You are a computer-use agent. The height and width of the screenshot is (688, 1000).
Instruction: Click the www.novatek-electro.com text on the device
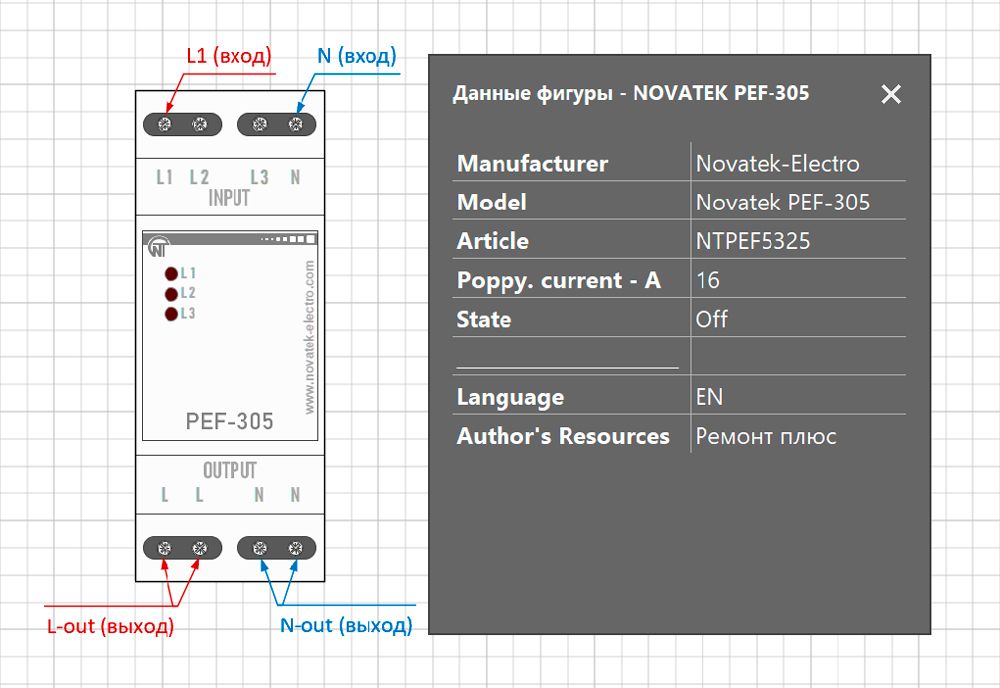pos(309,337)
